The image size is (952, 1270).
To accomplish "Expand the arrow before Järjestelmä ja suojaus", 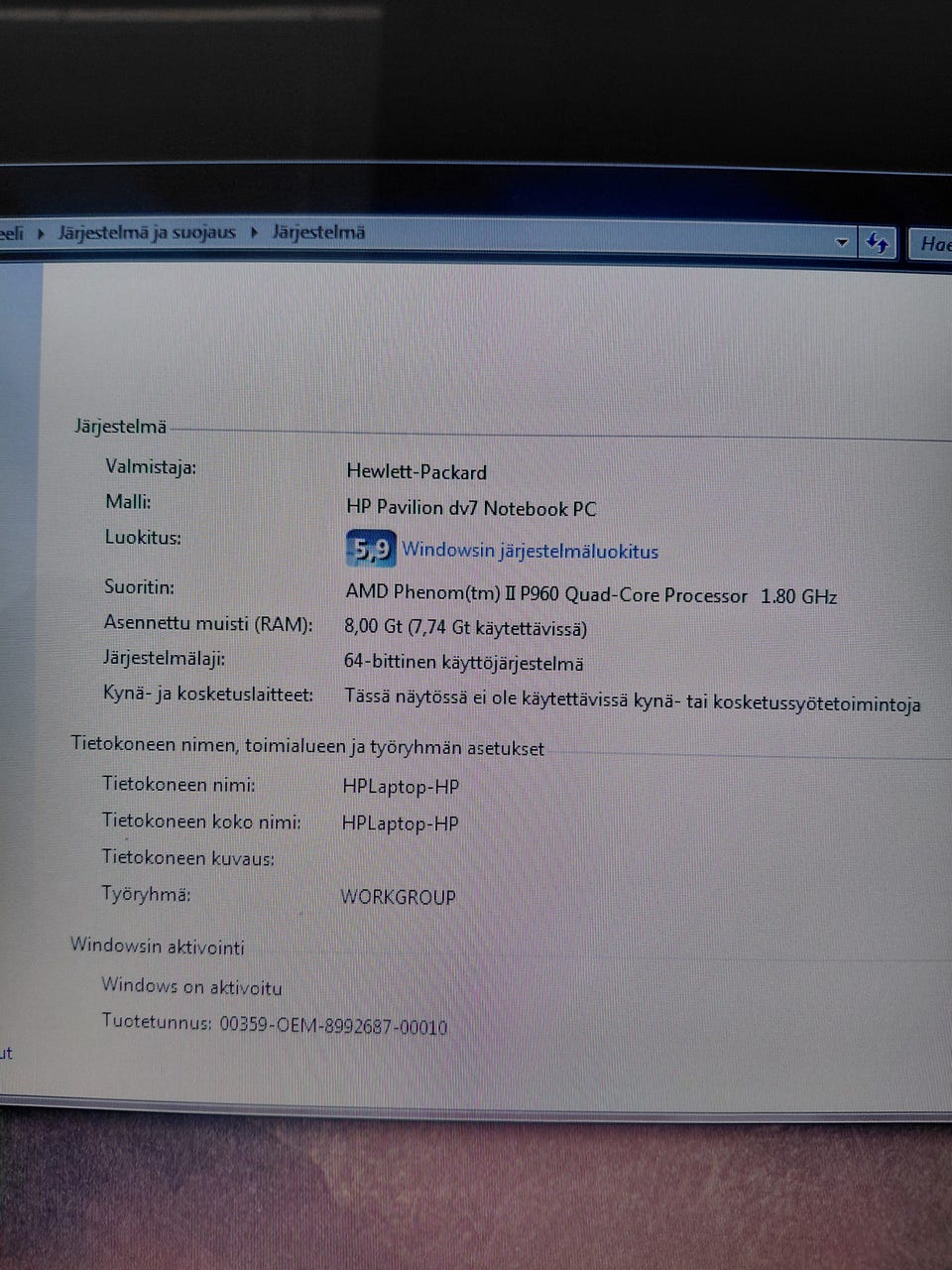I will tap(42, 234).
